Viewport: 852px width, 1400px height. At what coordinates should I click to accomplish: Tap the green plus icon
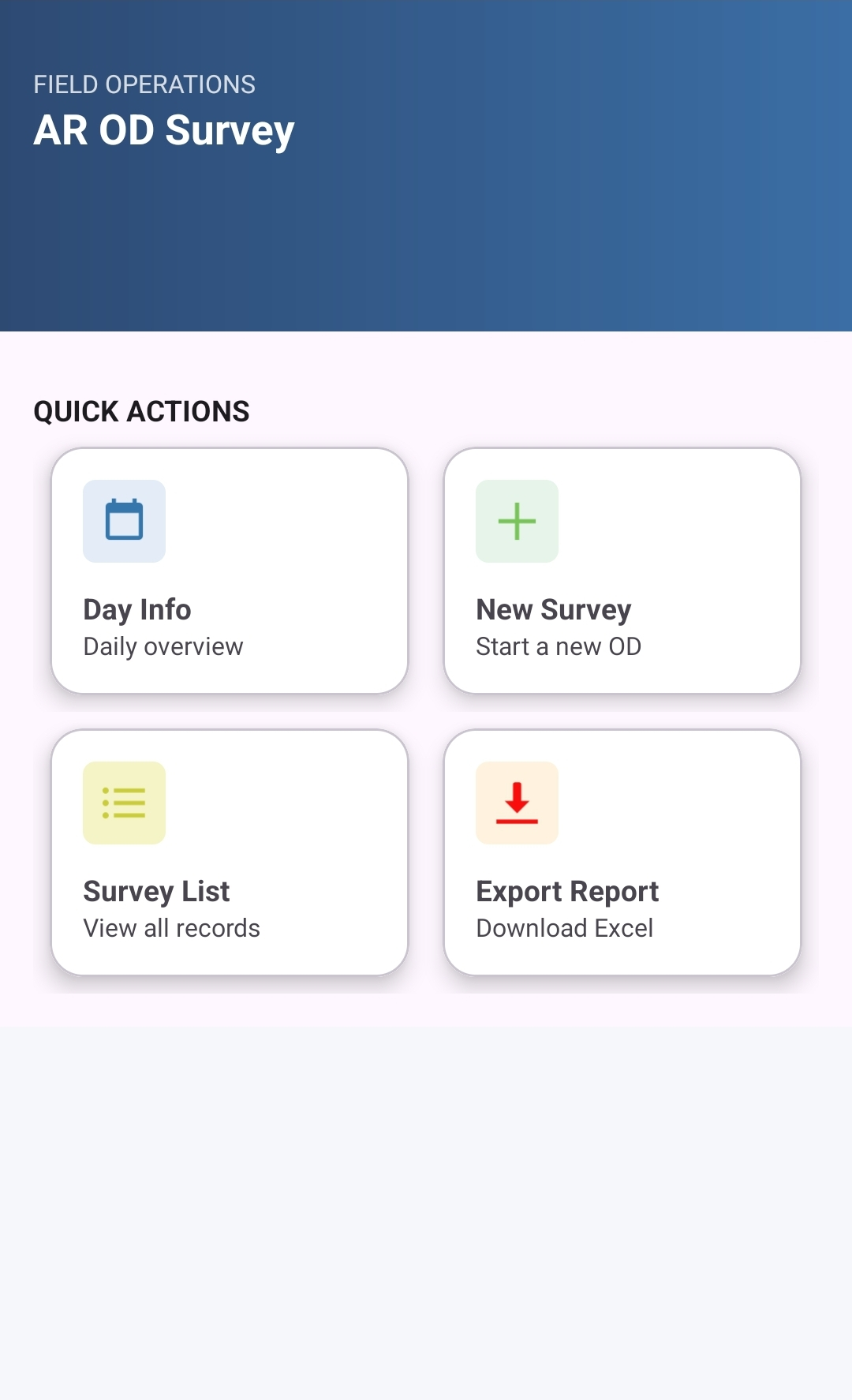517,521
